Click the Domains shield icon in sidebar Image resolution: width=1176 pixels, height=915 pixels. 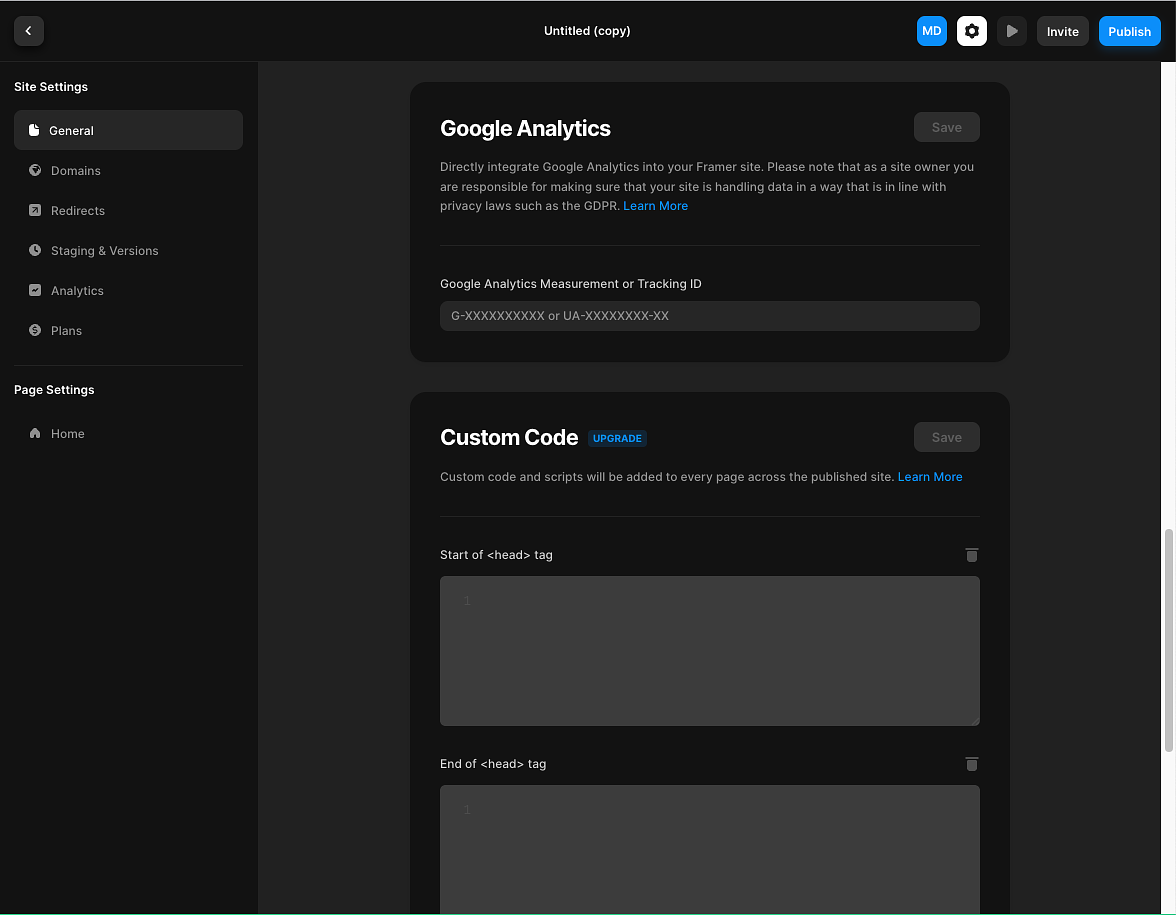[33, 170]
